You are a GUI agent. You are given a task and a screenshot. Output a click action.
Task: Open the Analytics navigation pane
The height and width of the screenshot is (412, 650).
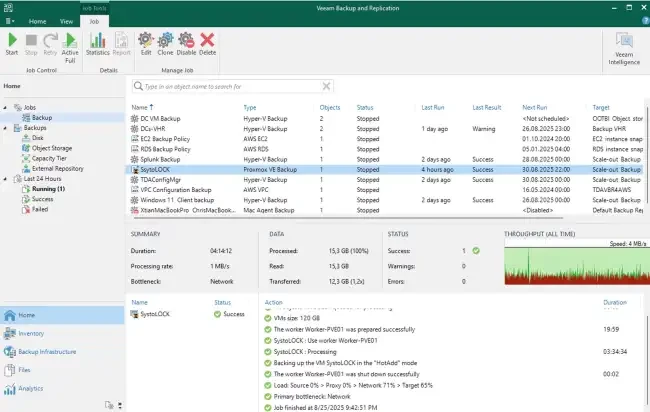(62, 389)
